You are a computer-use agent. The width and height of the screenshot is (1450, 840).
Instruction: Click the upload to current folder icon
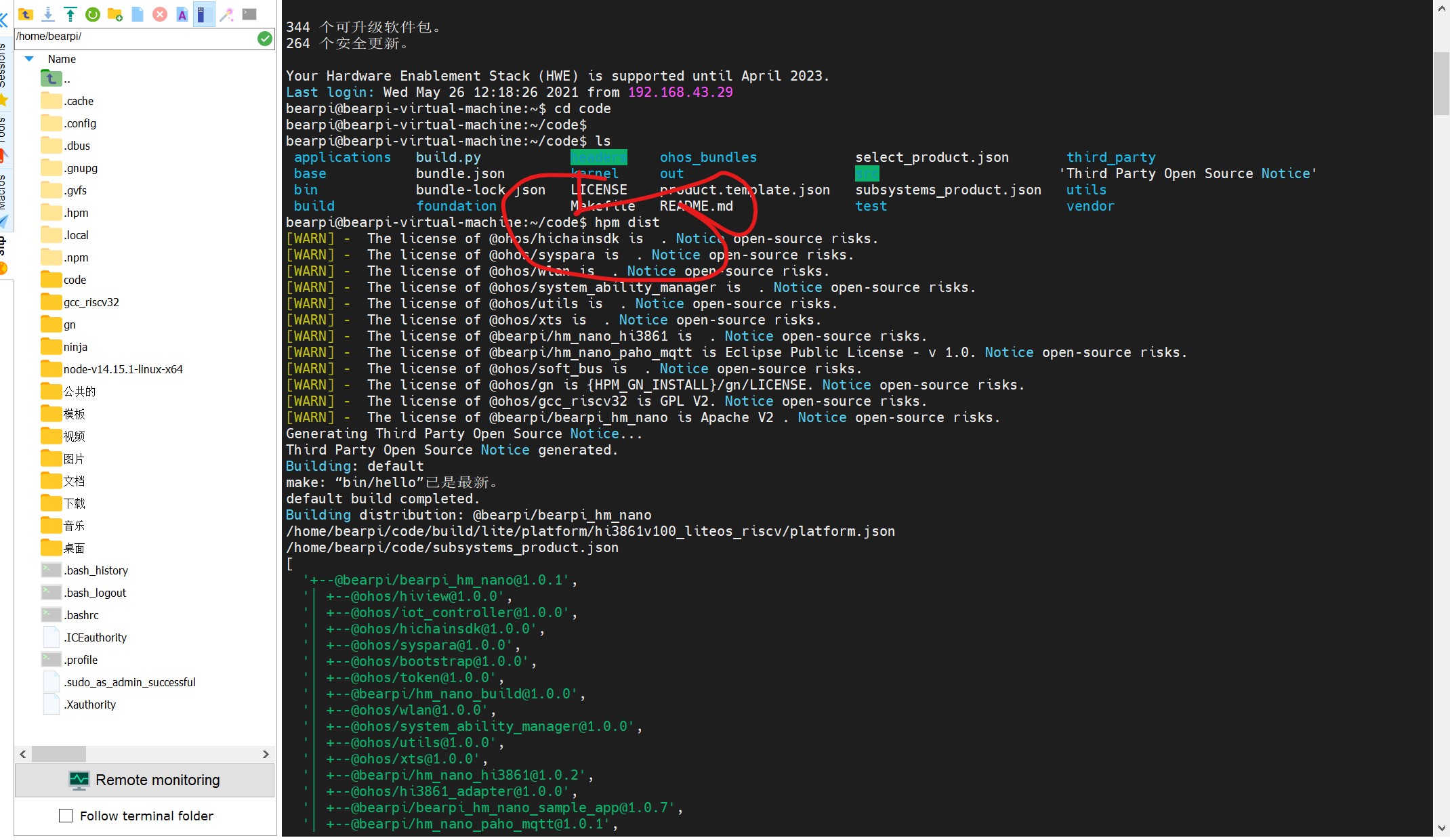tap(70, 14)
